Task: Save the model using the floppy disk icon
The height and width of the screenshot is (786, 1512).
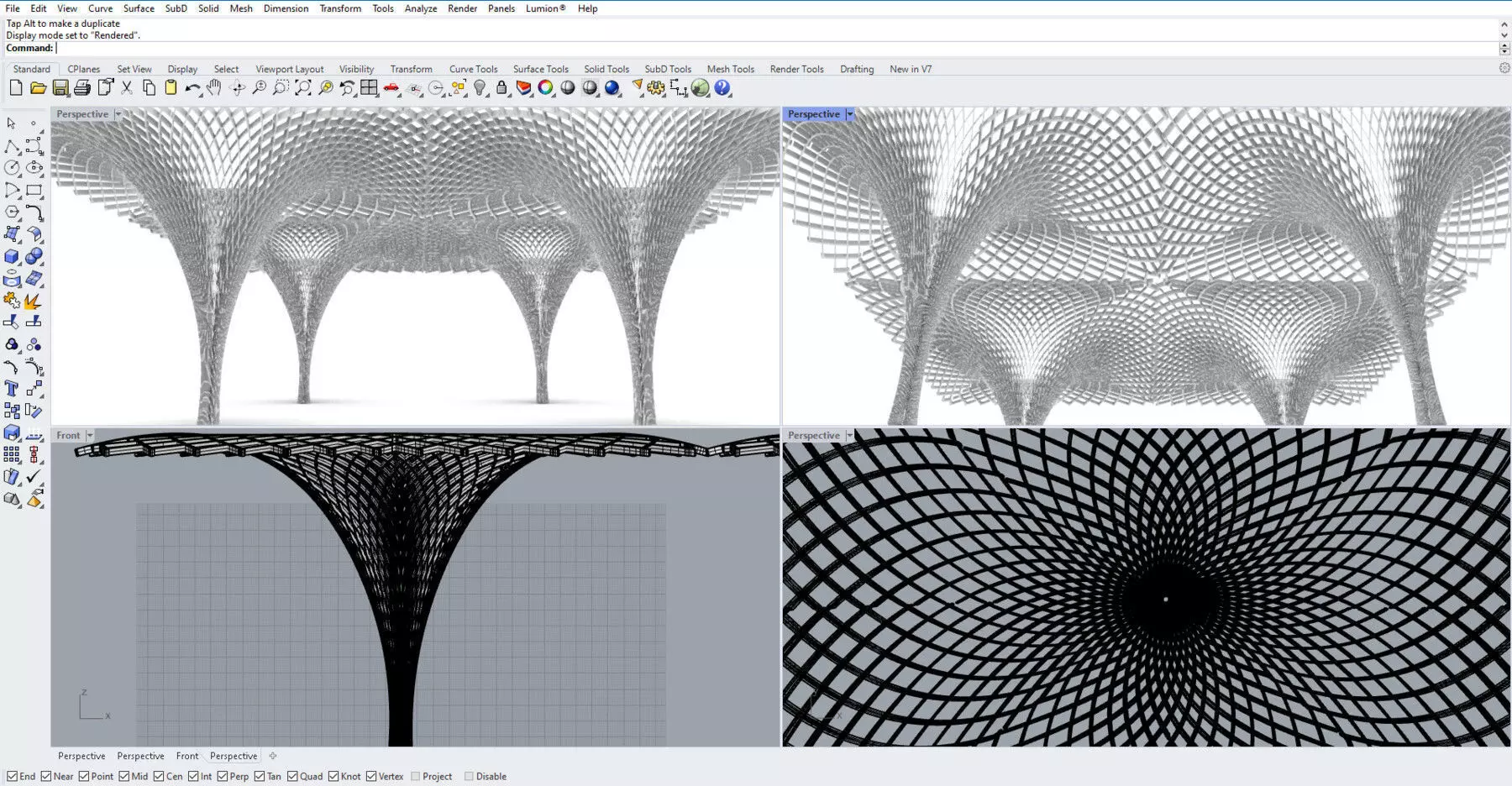Action: pyautogui.click(x=60, y=88)
